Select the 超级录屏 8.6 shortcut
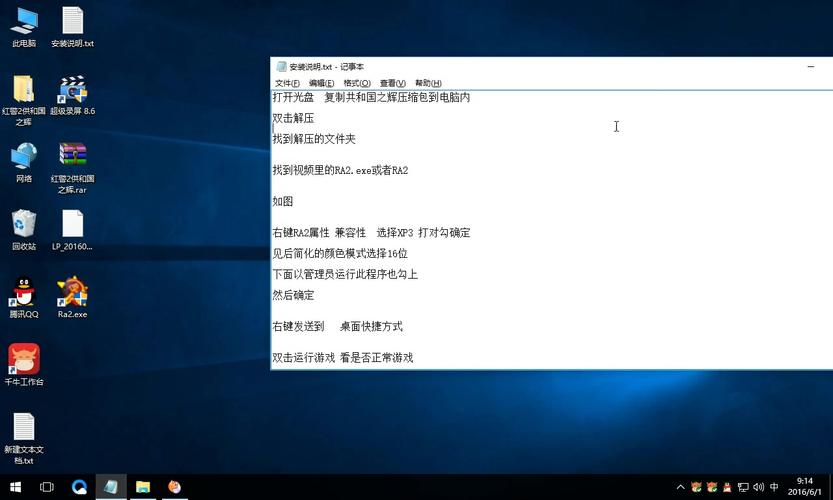Screen dimensions: 833x500 [72, 96]
